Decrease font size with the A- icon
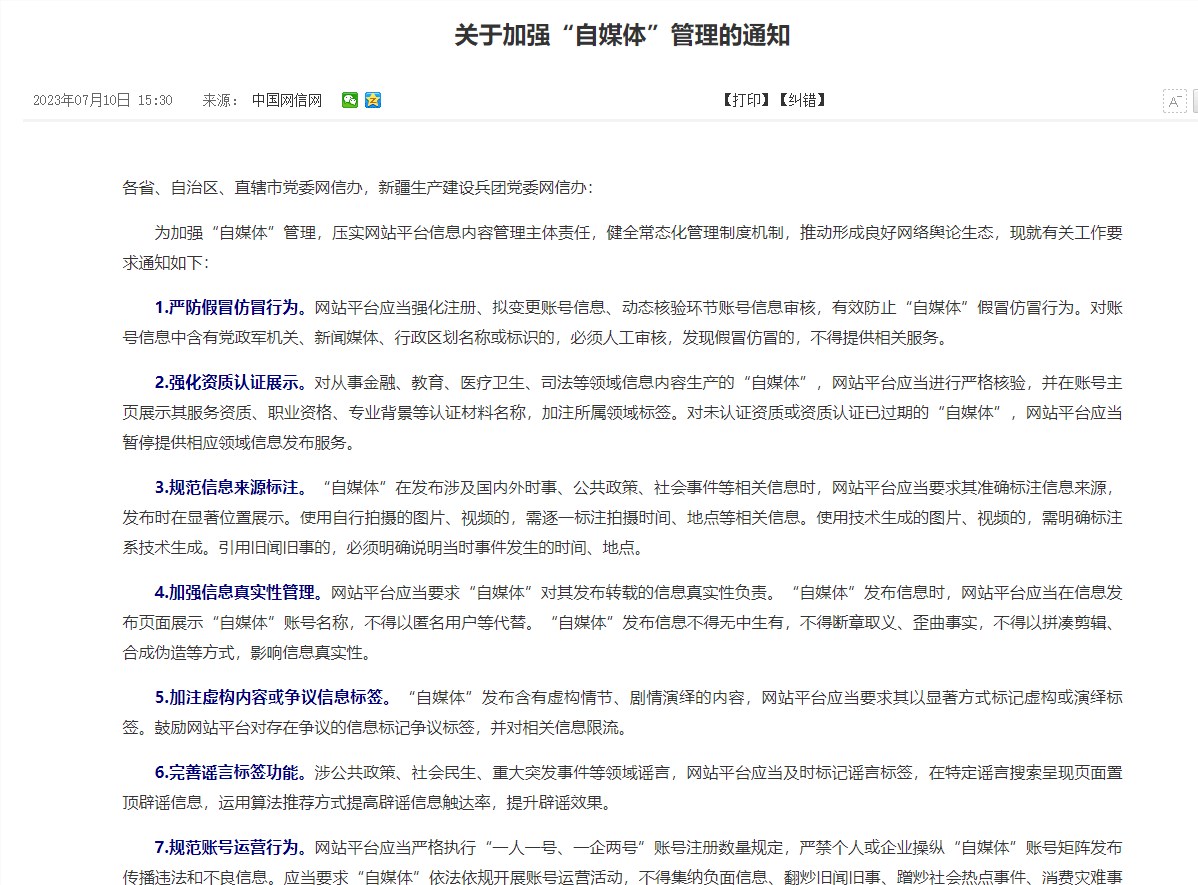The height and width of the screenshot is (885, 1198). tap(1174, 101)
